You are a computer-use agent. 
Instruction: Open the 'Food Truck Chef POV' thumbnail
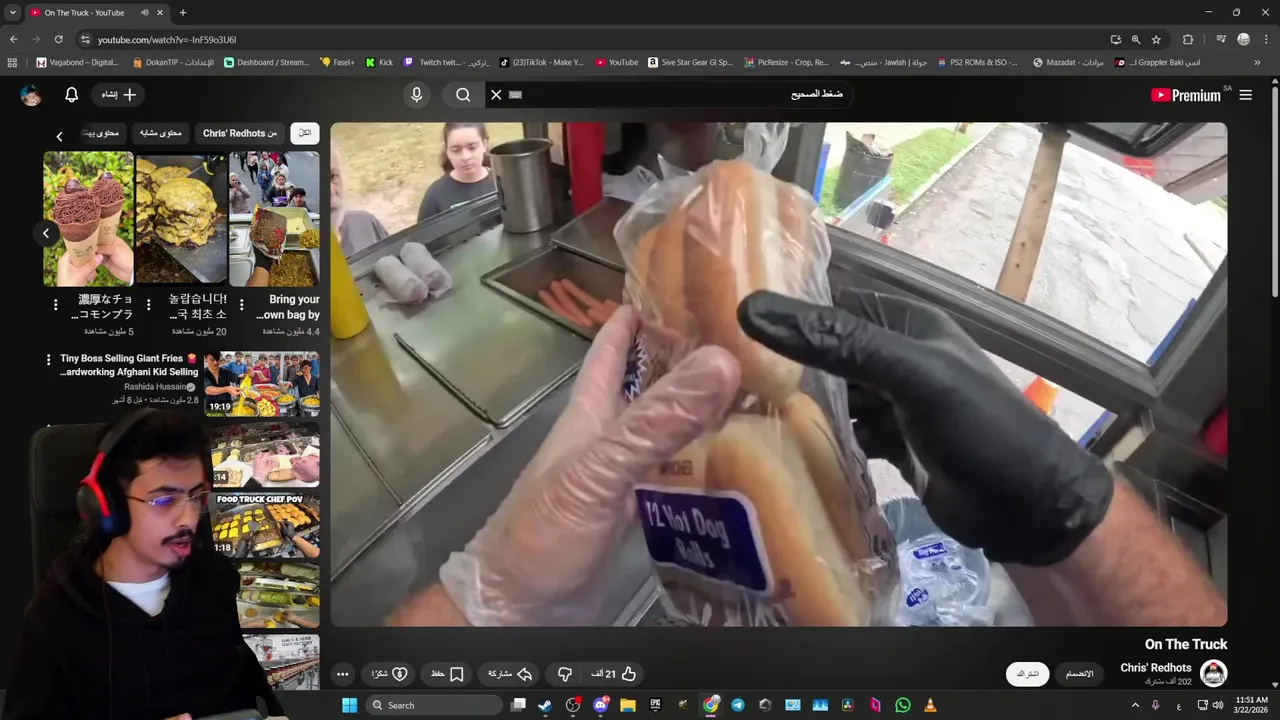click(266, 524)
